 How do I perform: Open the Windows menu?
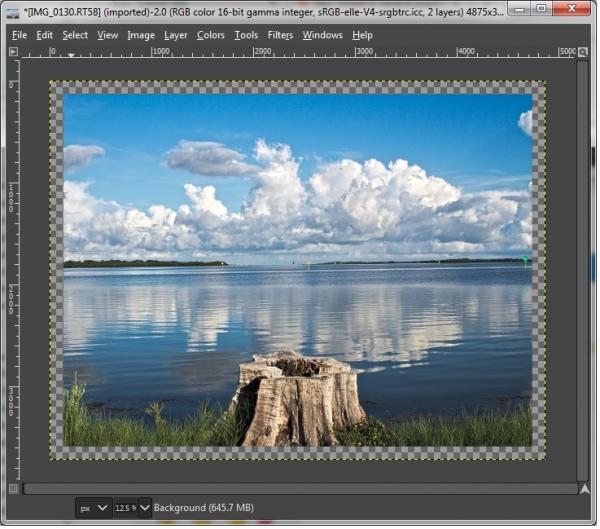324,35
